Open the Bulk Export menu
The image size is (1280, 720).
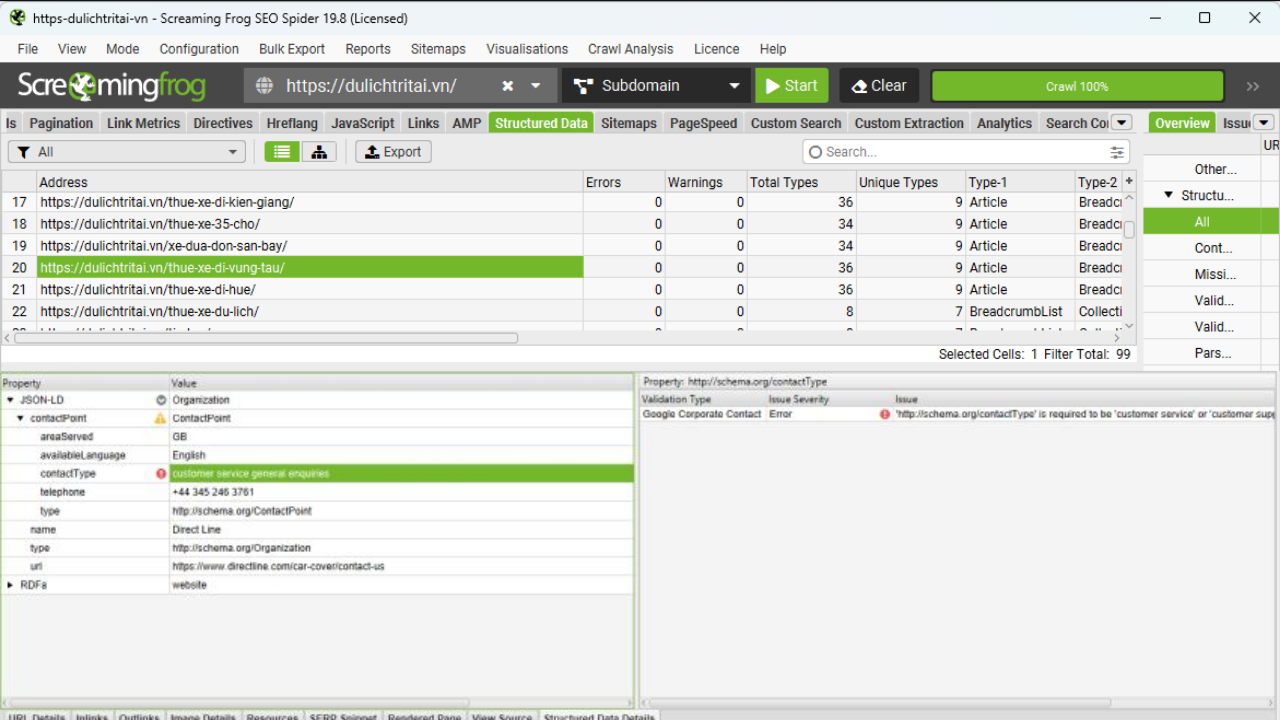click(291, 49)
